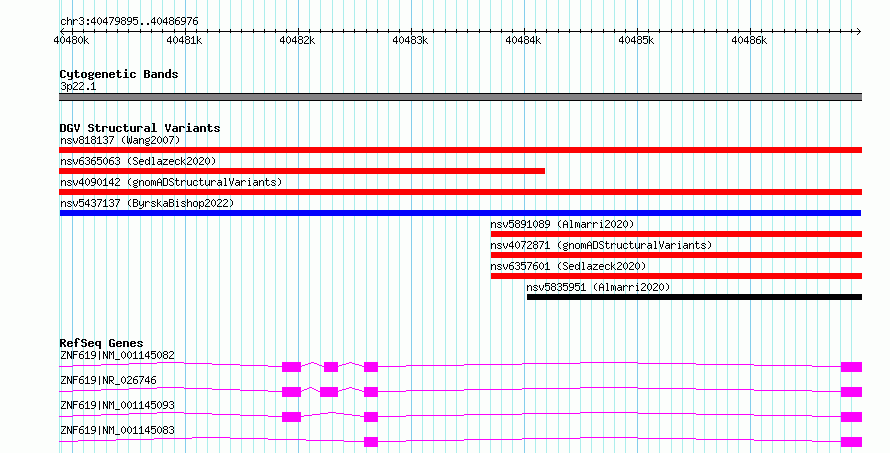Click the 40483k ruler tick label
This screenshot has height=453, width=890.
(410, 41)
